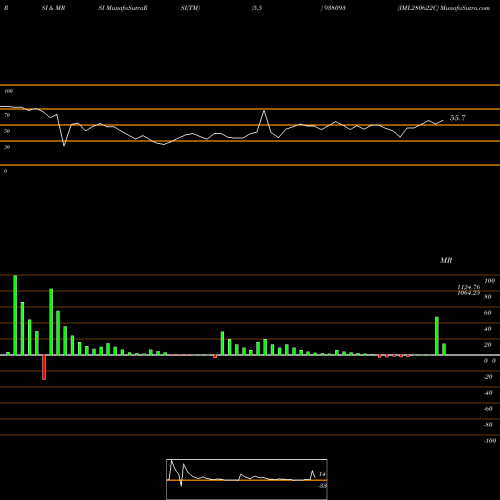The height and width of the screenshot is (500, 500).
Task: Click the "(IML280622C) MunafaSutra.com" header text
Action: [x=444, y=8]
